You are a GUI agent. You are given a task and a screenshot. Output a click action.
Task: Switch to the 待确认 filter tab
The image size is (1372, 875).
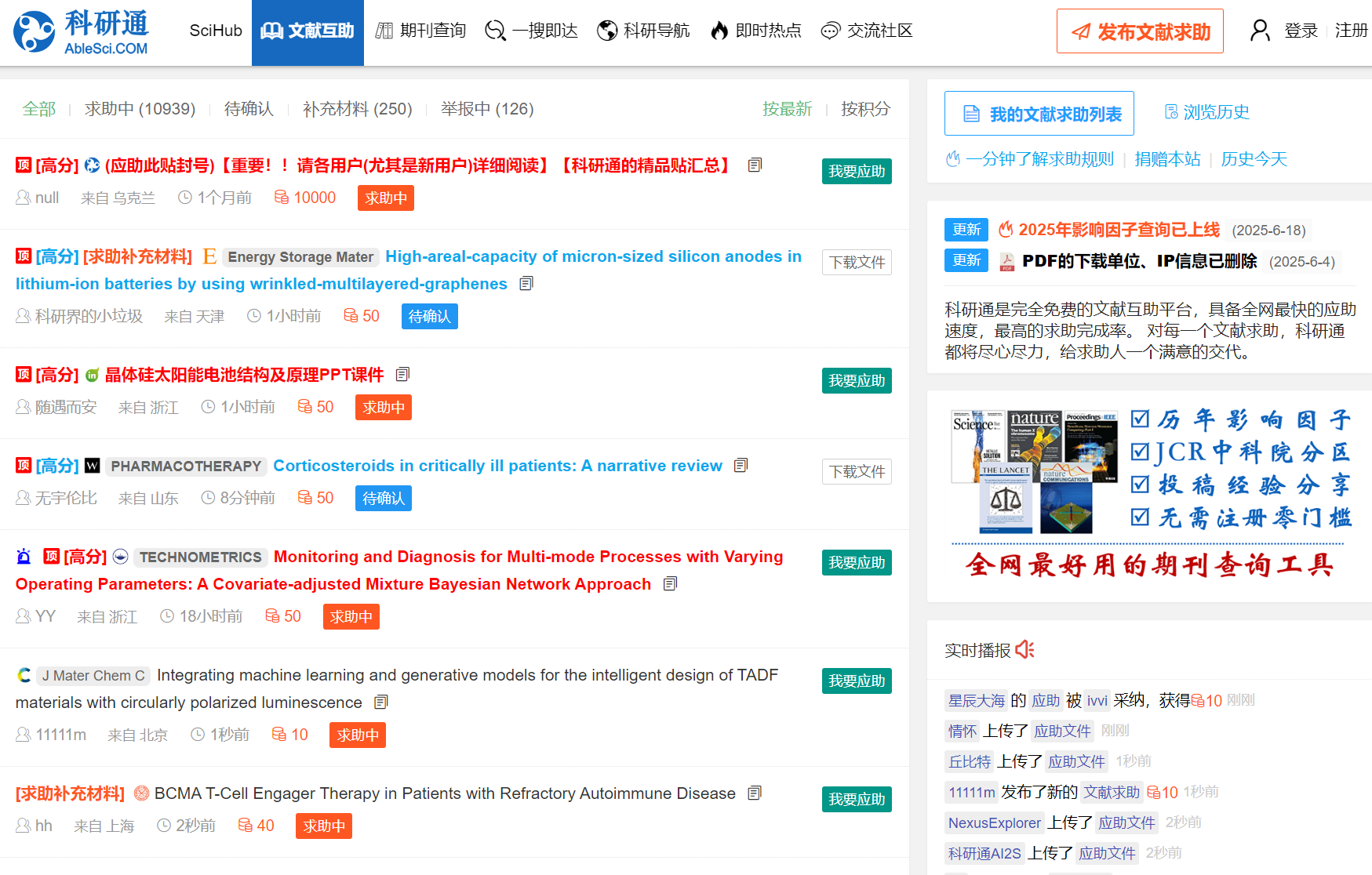tap(248, 109)
